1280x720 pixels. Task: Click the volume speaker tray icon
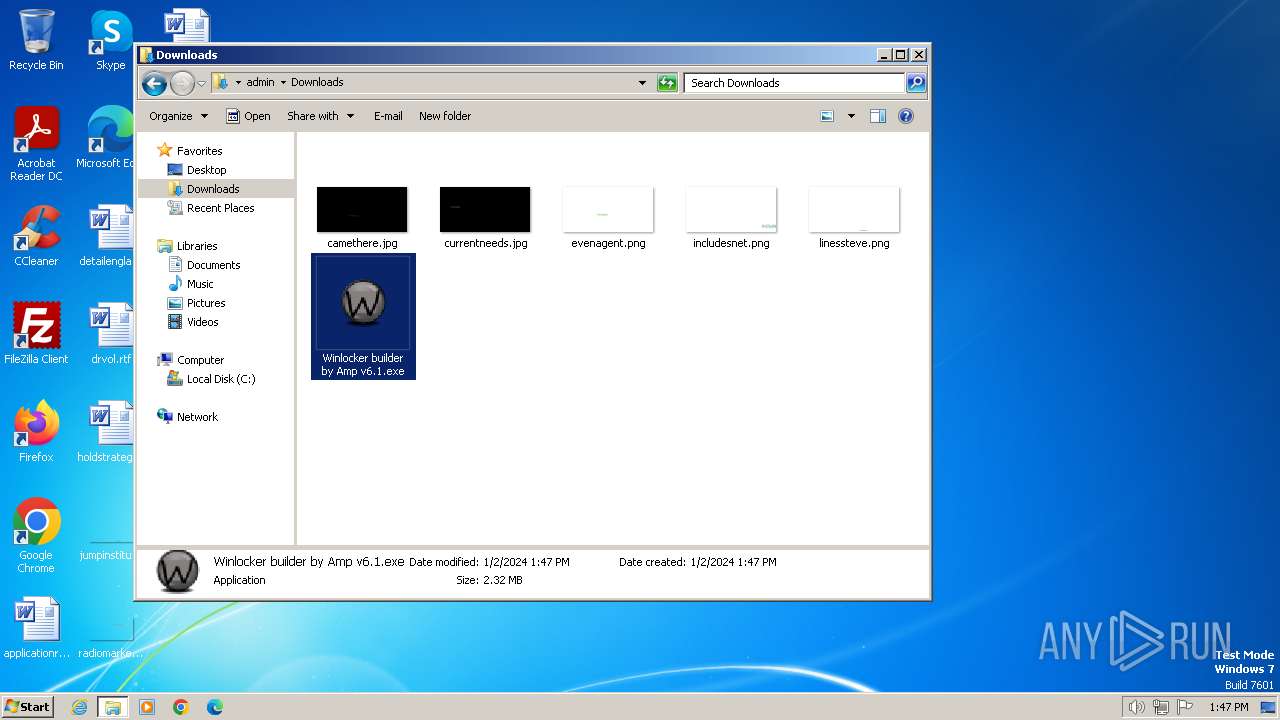(x=1136, y=707)
